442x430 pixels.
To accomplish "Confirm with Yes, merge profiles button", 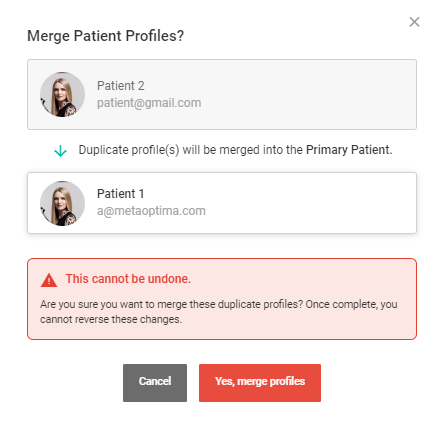I will point(260,383).
